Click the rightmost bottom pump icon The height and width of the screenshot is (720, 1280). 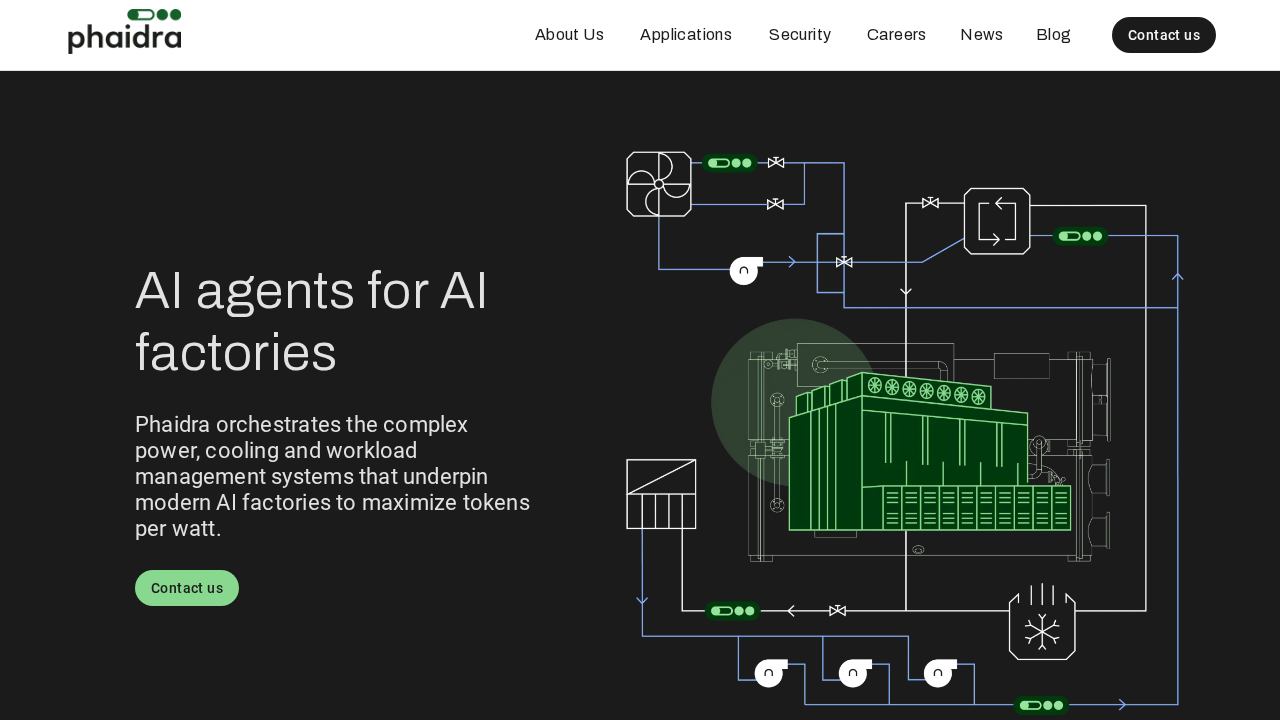[x=938, y=673]
